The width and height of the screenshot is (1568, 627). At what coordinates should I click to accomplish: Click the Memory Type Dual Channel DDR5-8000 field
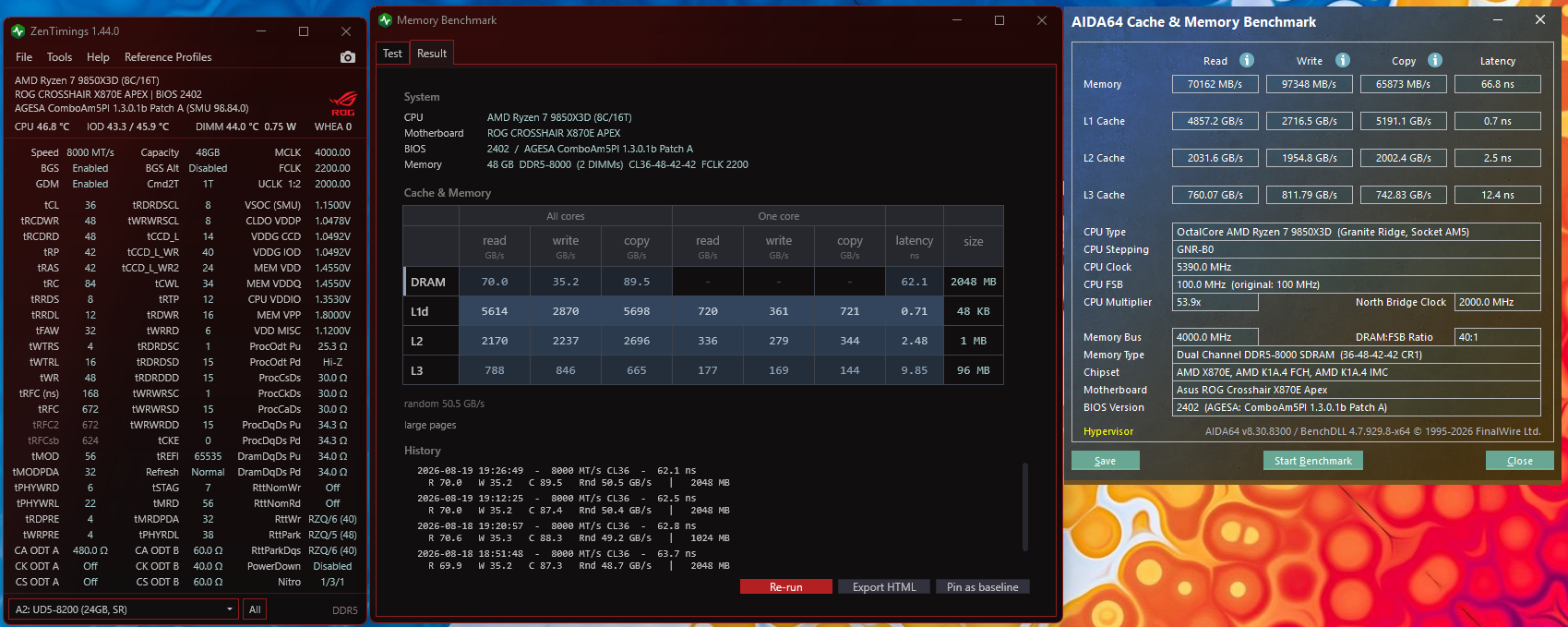[x=1357, y=355]
